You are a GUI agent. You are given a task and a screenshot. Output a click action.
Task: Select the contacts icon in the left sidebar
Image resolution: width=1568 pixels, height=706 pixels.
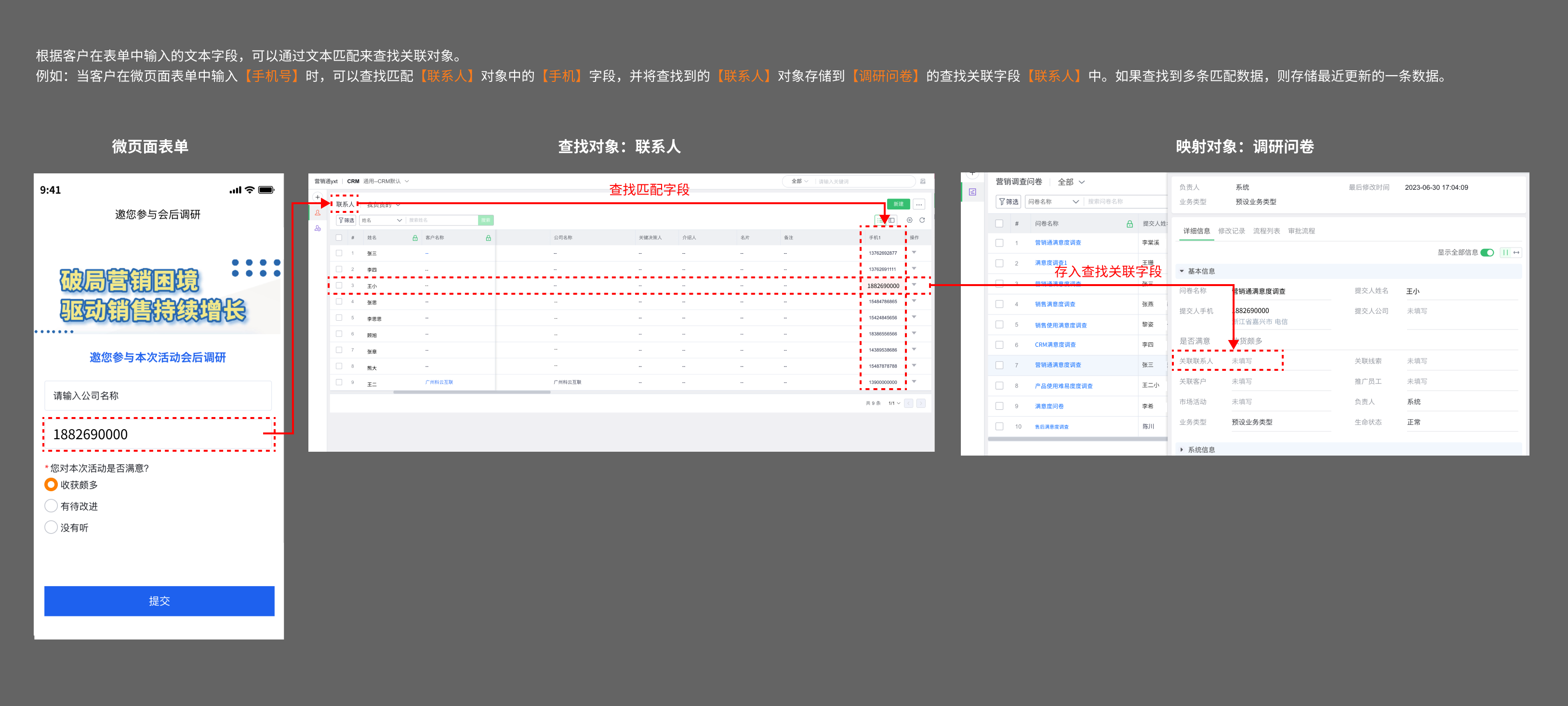coord(319,213)
